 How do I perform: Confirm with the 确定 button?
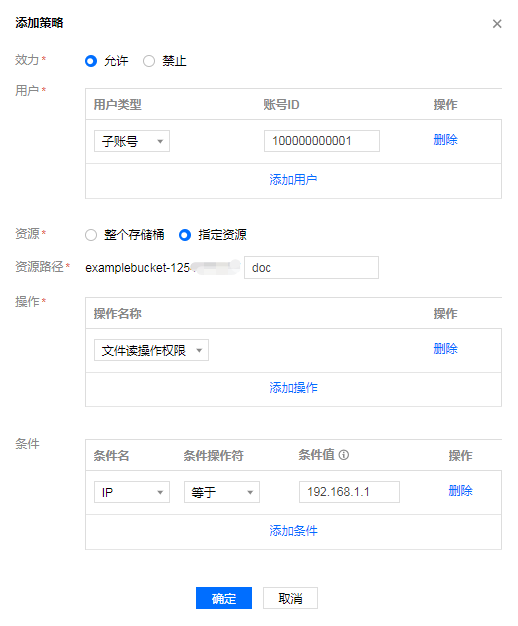point(224,598)
